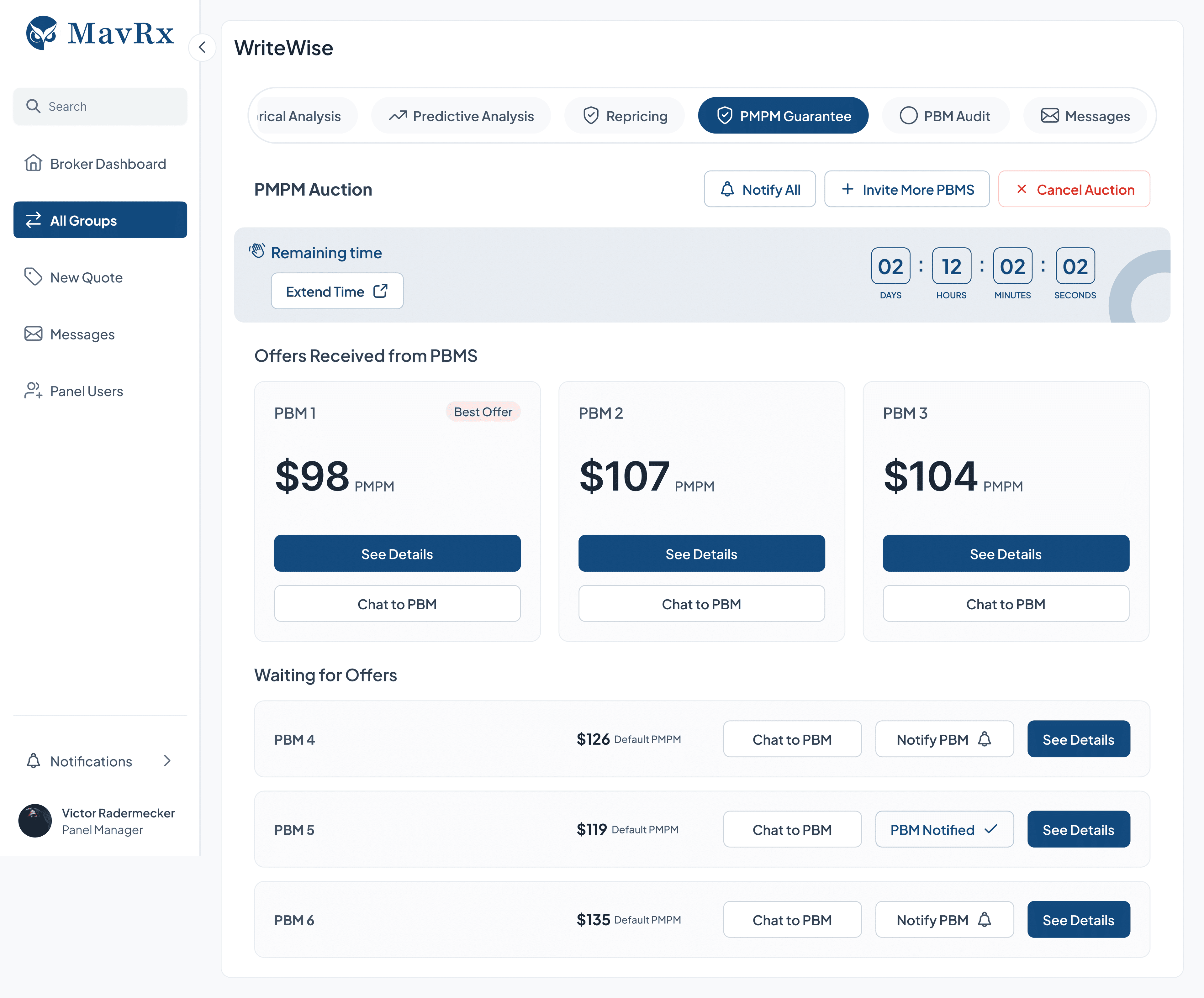
Task: Click the bell icon in PBM 4's Notify PBM
Action: [985, 738]
